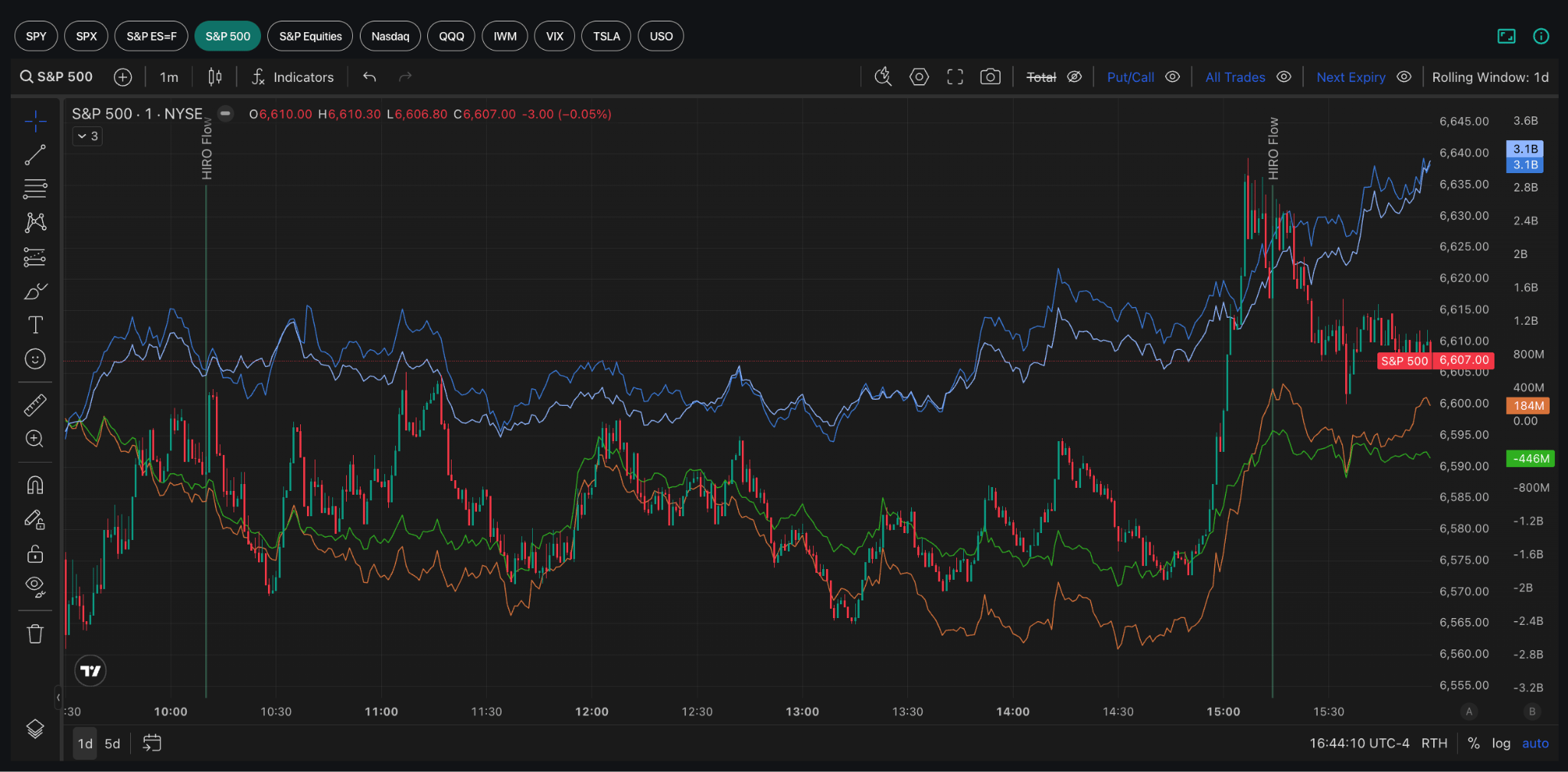Open the 1m interval dropdown

tap(168, 77)
